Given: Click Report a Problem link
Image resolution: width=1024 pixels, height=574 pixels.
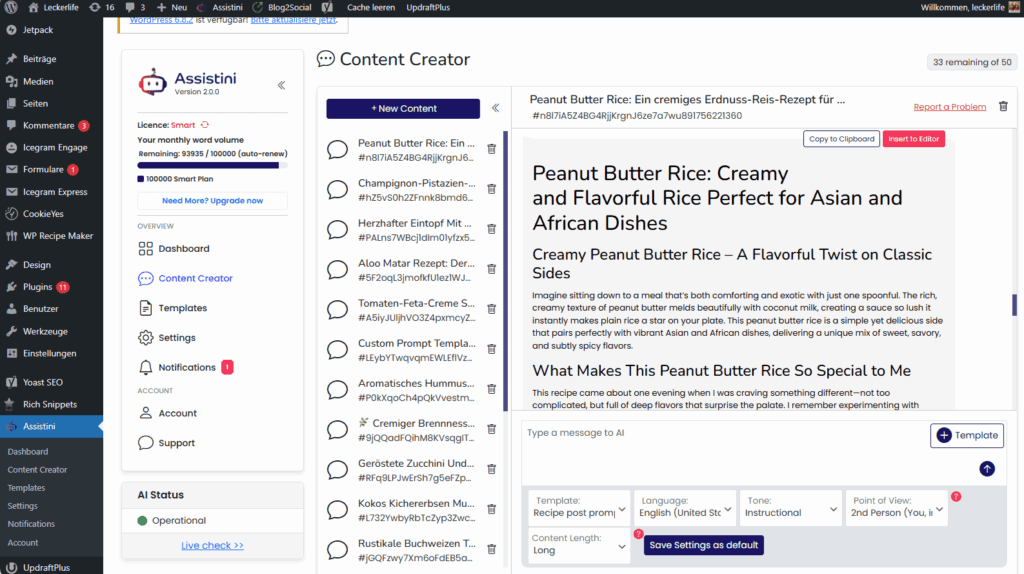Looking at the screenshot, I should click(950, 106).
